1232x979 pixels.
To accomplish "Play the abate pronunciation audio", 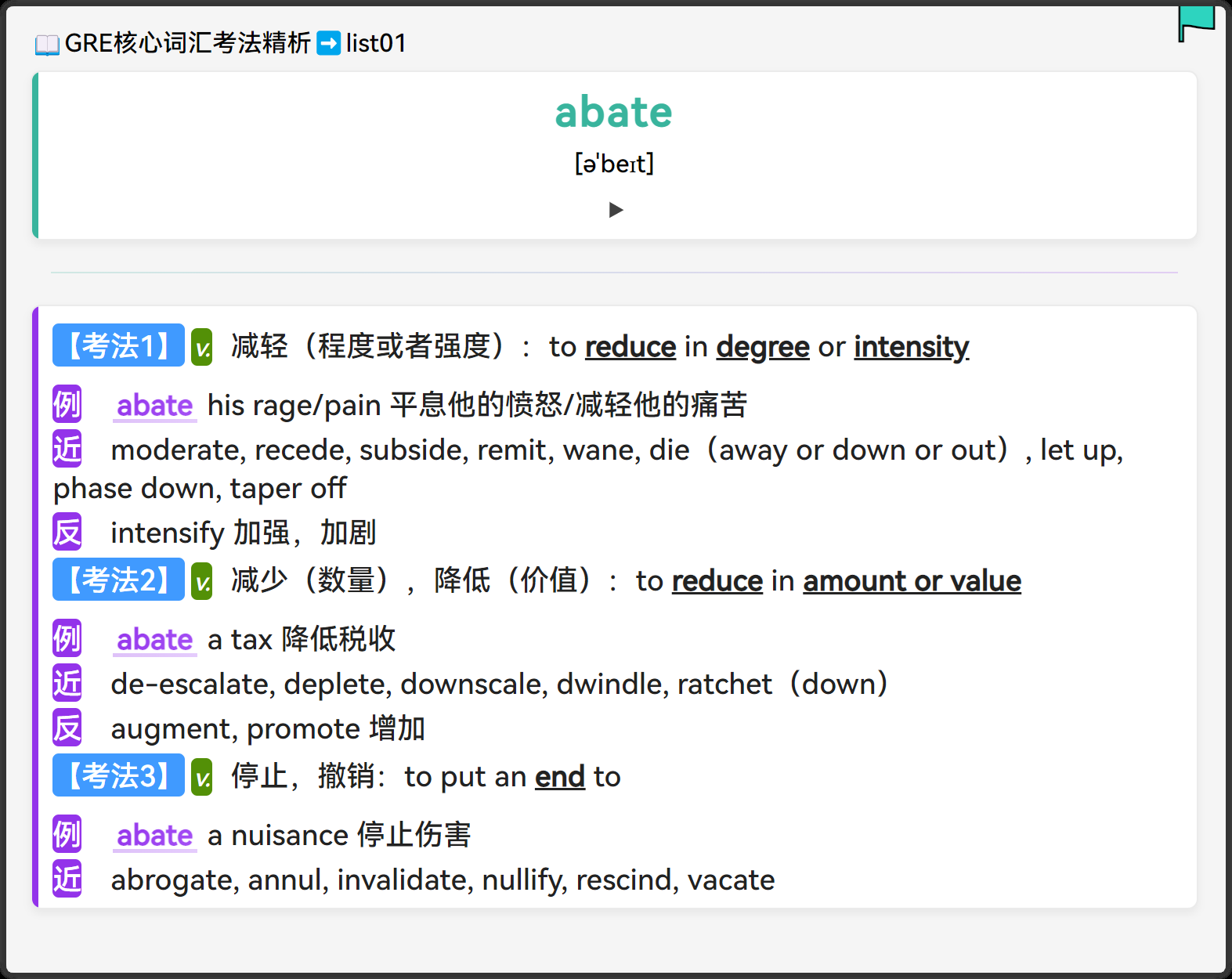I will [x=616, y=210].
